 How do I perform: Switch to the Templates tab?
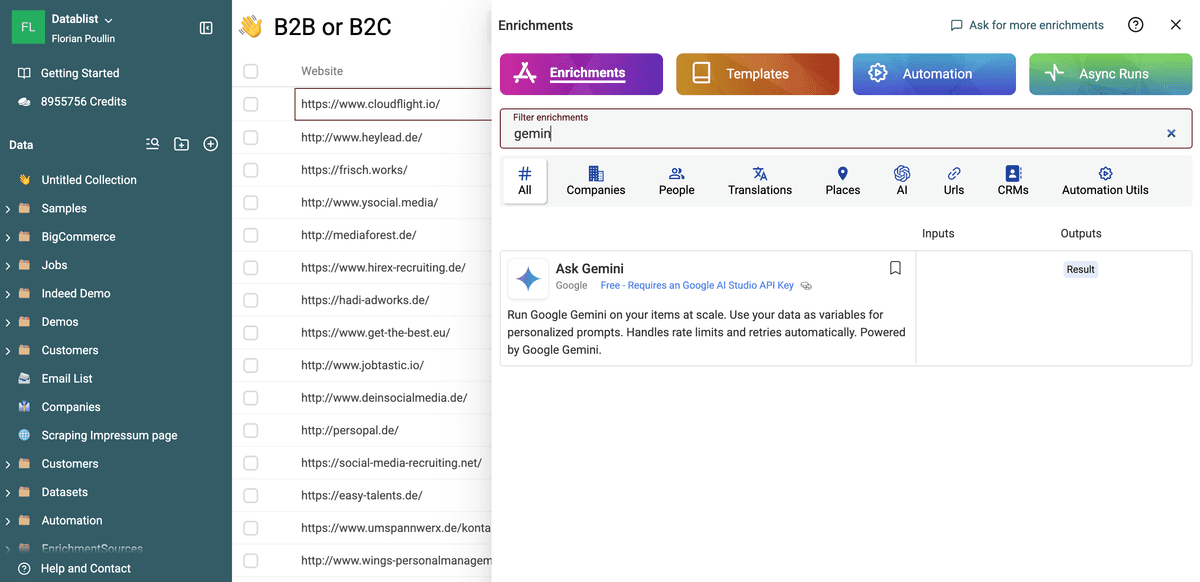(757, 74)
